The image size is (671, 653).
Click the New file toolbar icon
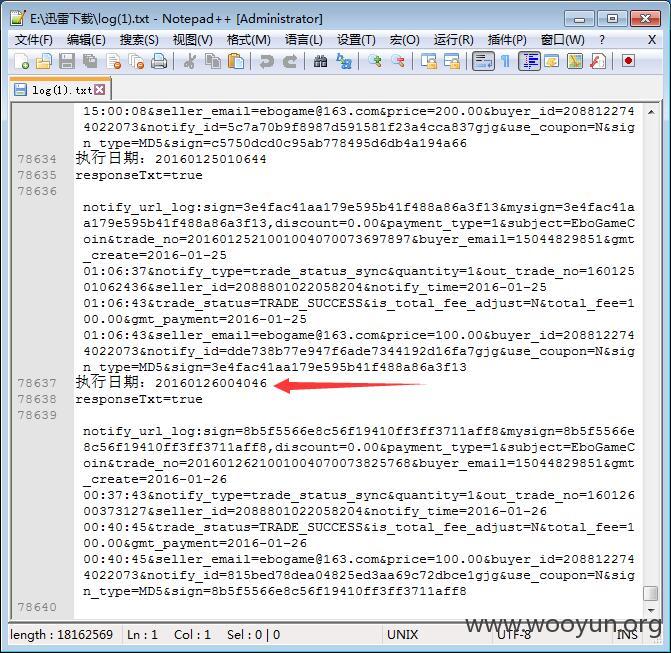point(21,62)
